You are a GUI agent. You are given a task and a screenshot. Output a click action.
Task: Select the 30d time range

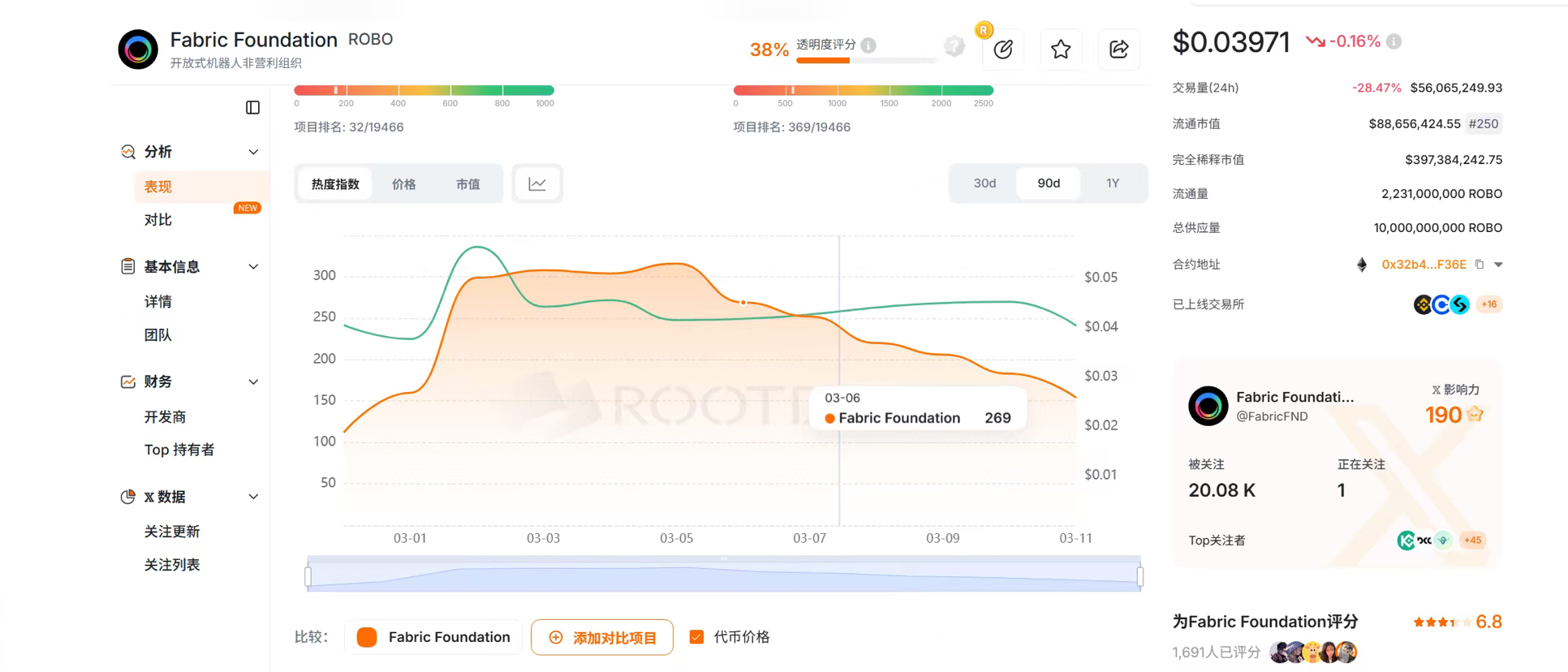pos(984,183)
